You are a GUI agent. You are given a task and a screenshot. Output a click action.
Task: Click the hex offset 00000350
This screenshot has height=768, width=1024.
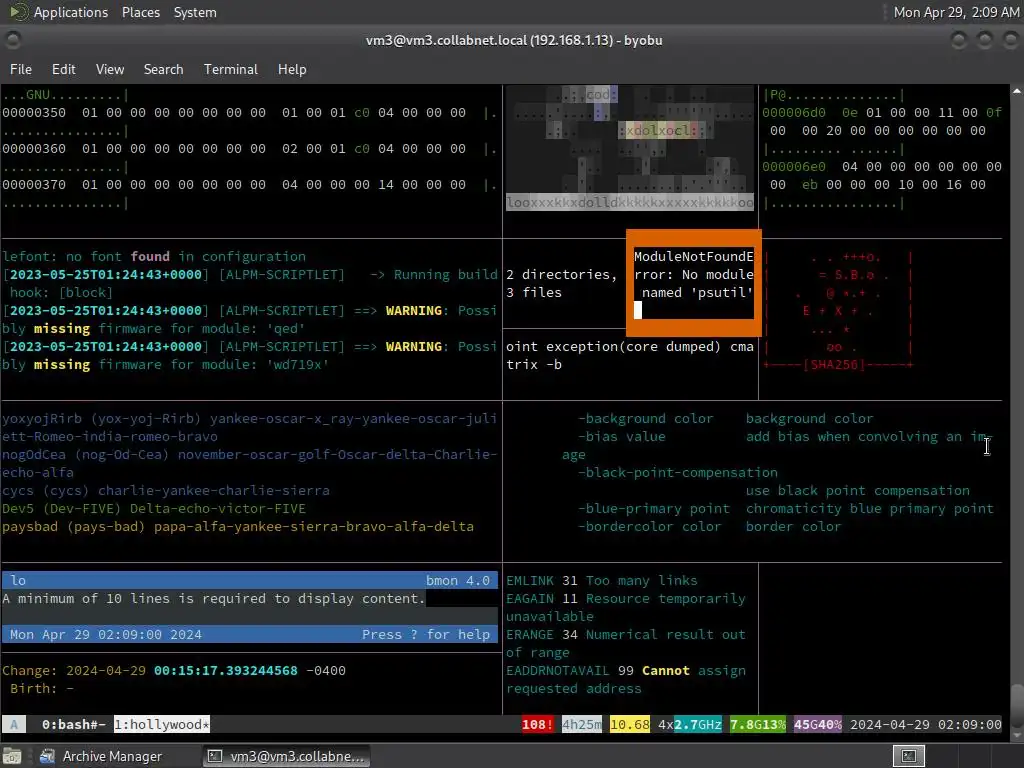[34, 112]
